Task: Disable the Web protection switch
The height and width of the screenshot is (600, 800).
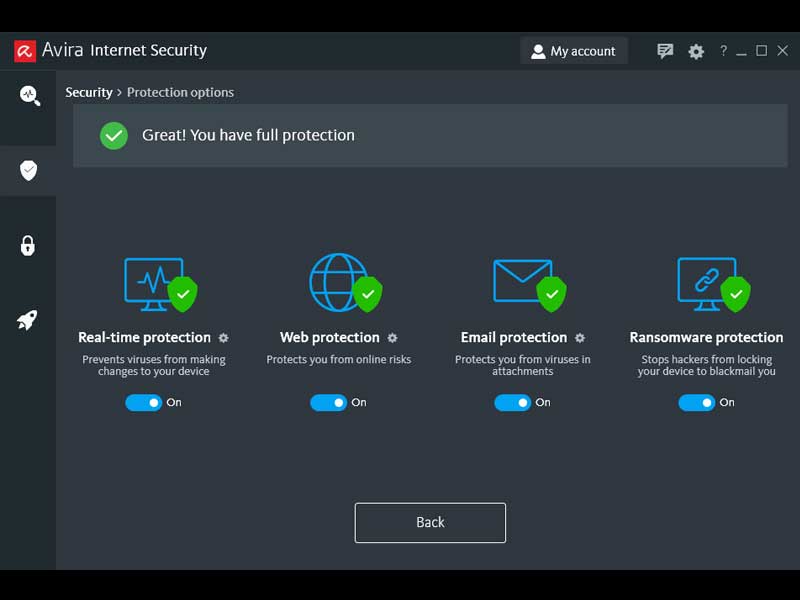Action: 328,402
